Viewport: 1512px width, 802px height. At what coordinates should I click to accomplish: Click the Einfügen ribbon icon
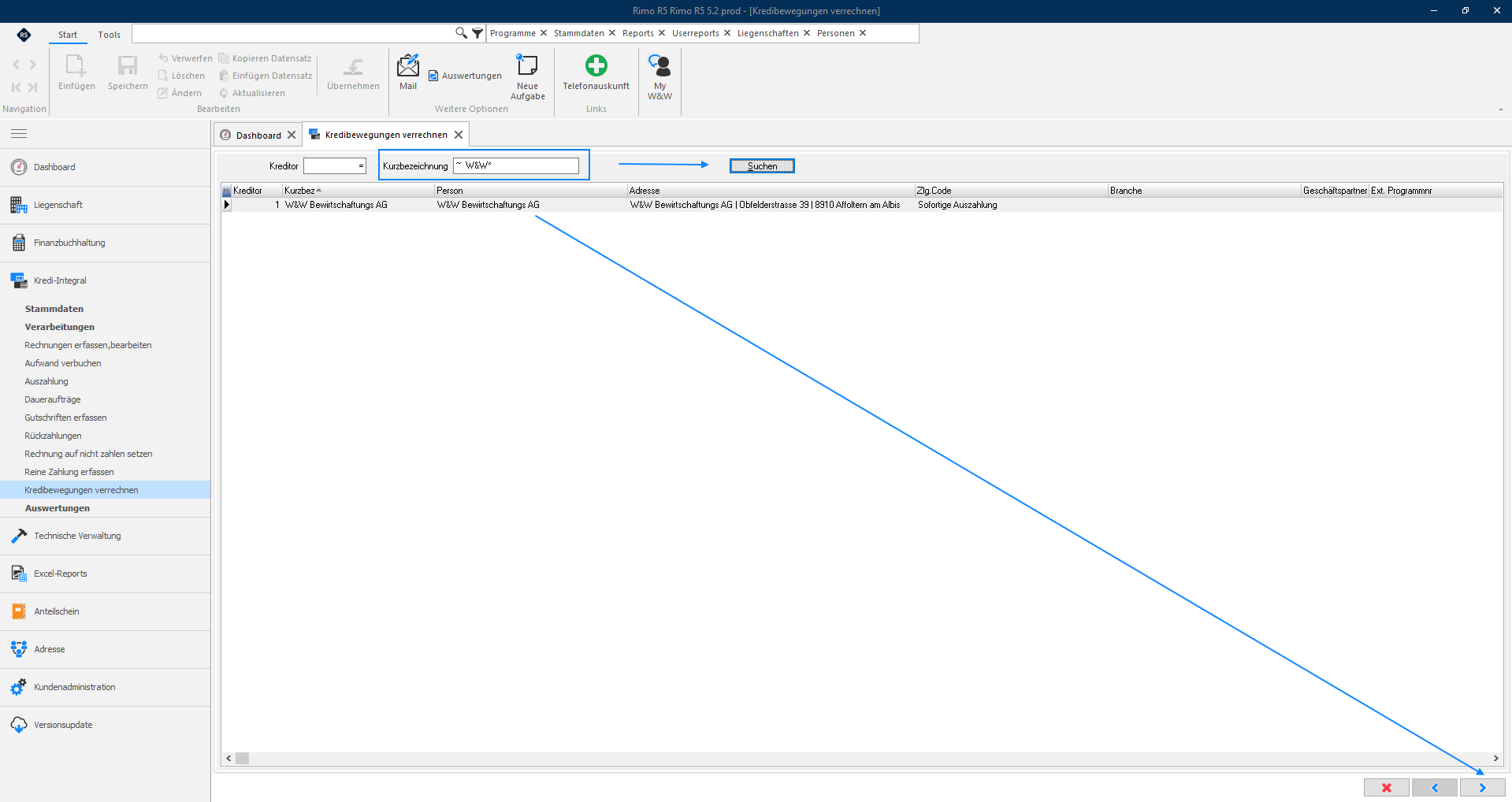tap(76, 72)
